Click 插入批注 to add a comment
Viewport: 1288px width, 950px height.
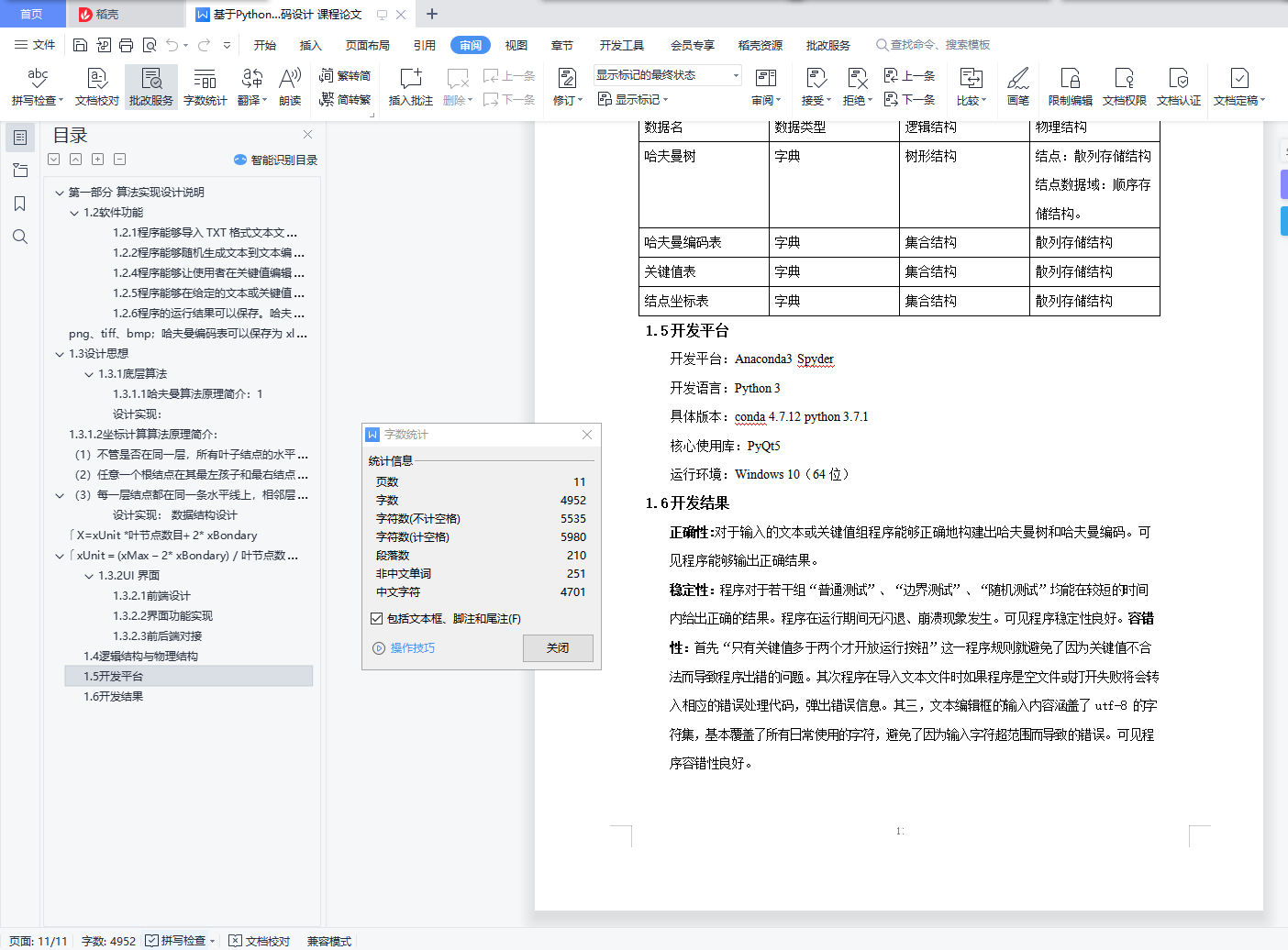click(x=410, y=87)
